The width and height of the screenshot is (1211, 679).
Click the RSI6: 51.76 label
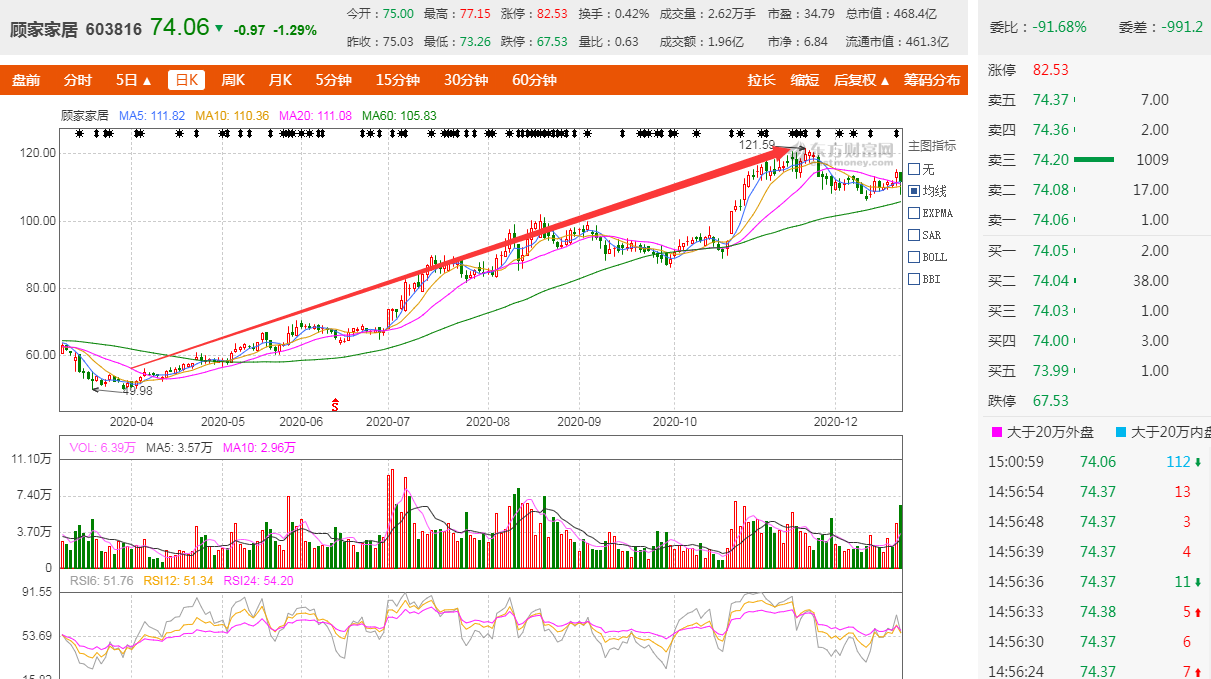[102, 581]
